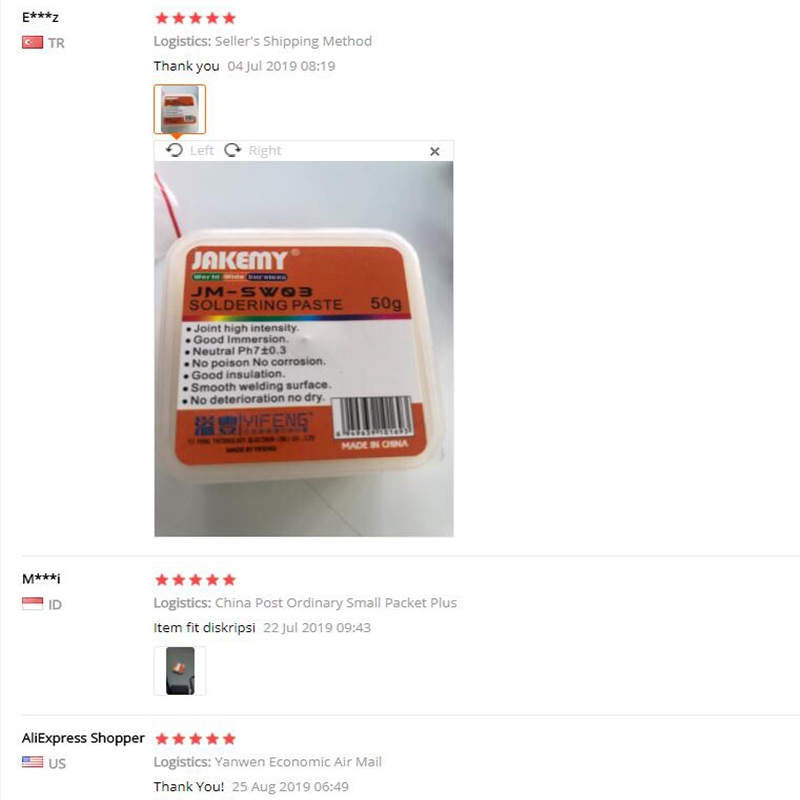Click the rotate left arrow icon

click(174, 150)
